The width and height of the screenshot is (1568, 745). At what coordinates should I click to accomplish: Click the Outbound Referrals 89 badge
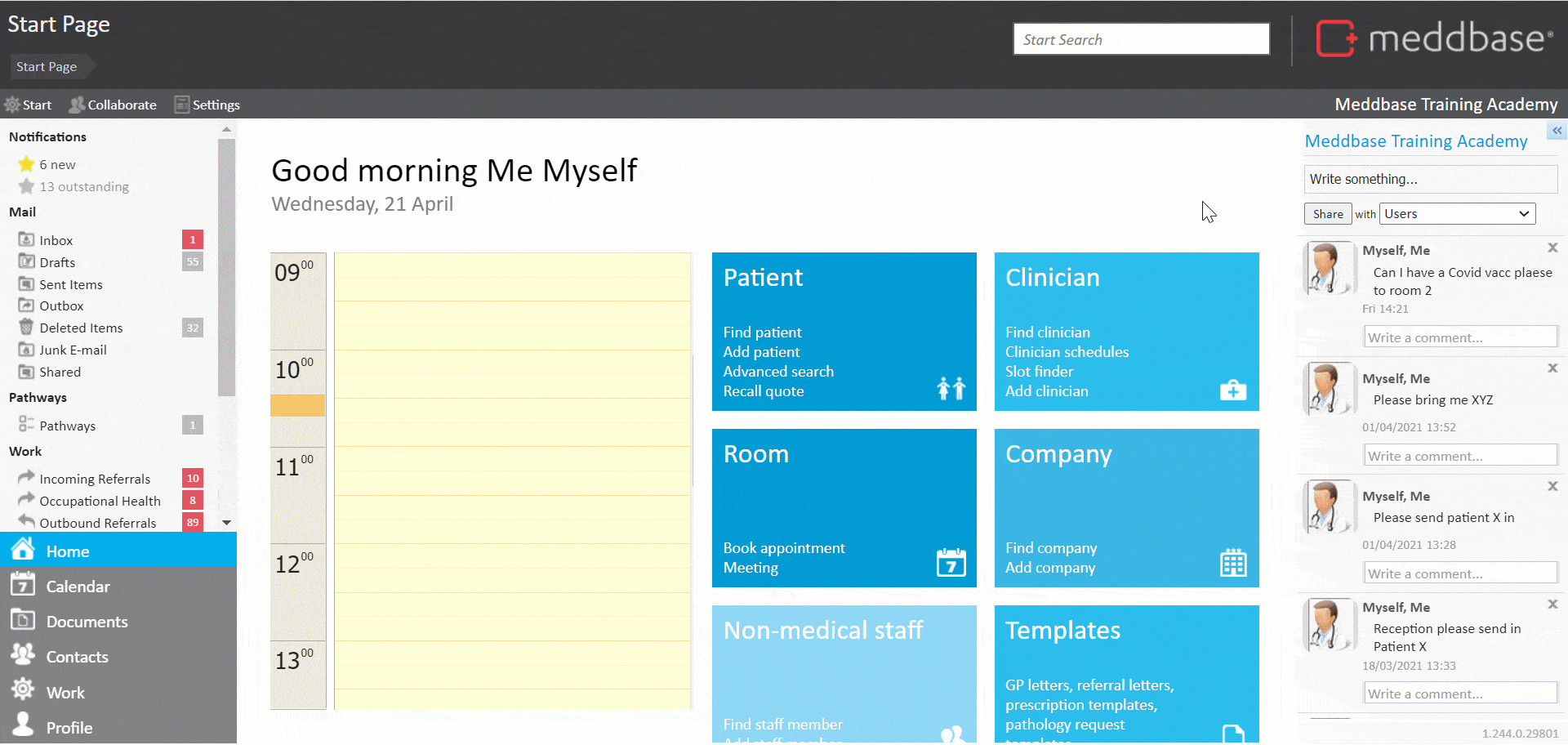coord(193,522)
